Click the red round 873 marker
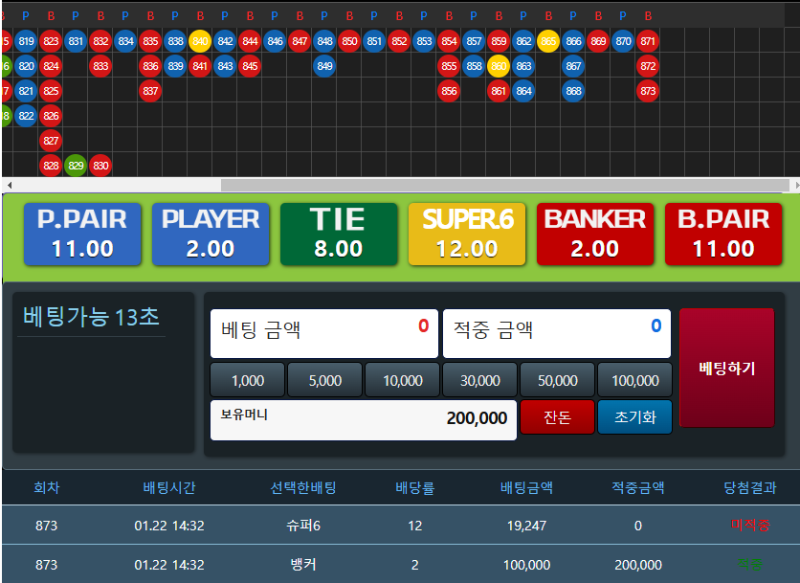 coord(648,91)
